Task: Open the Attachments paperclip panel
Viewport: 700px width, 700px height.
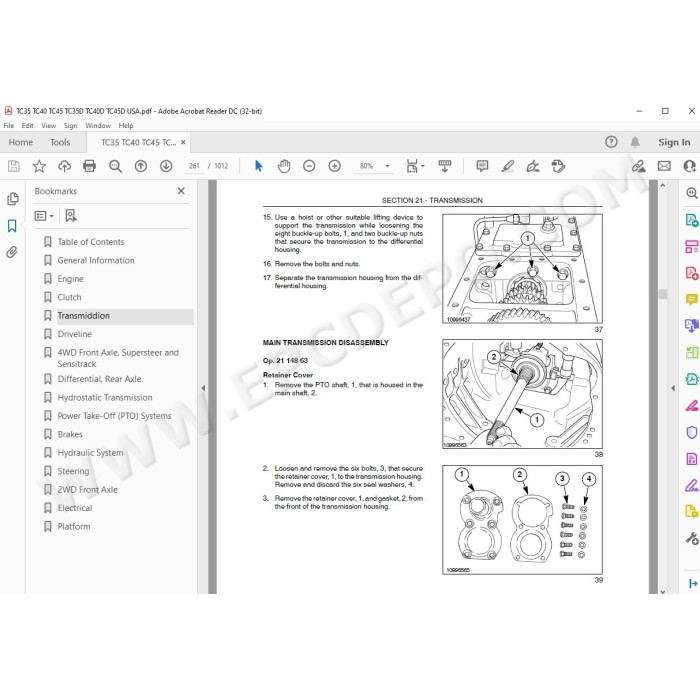Action: click(12, 252)
